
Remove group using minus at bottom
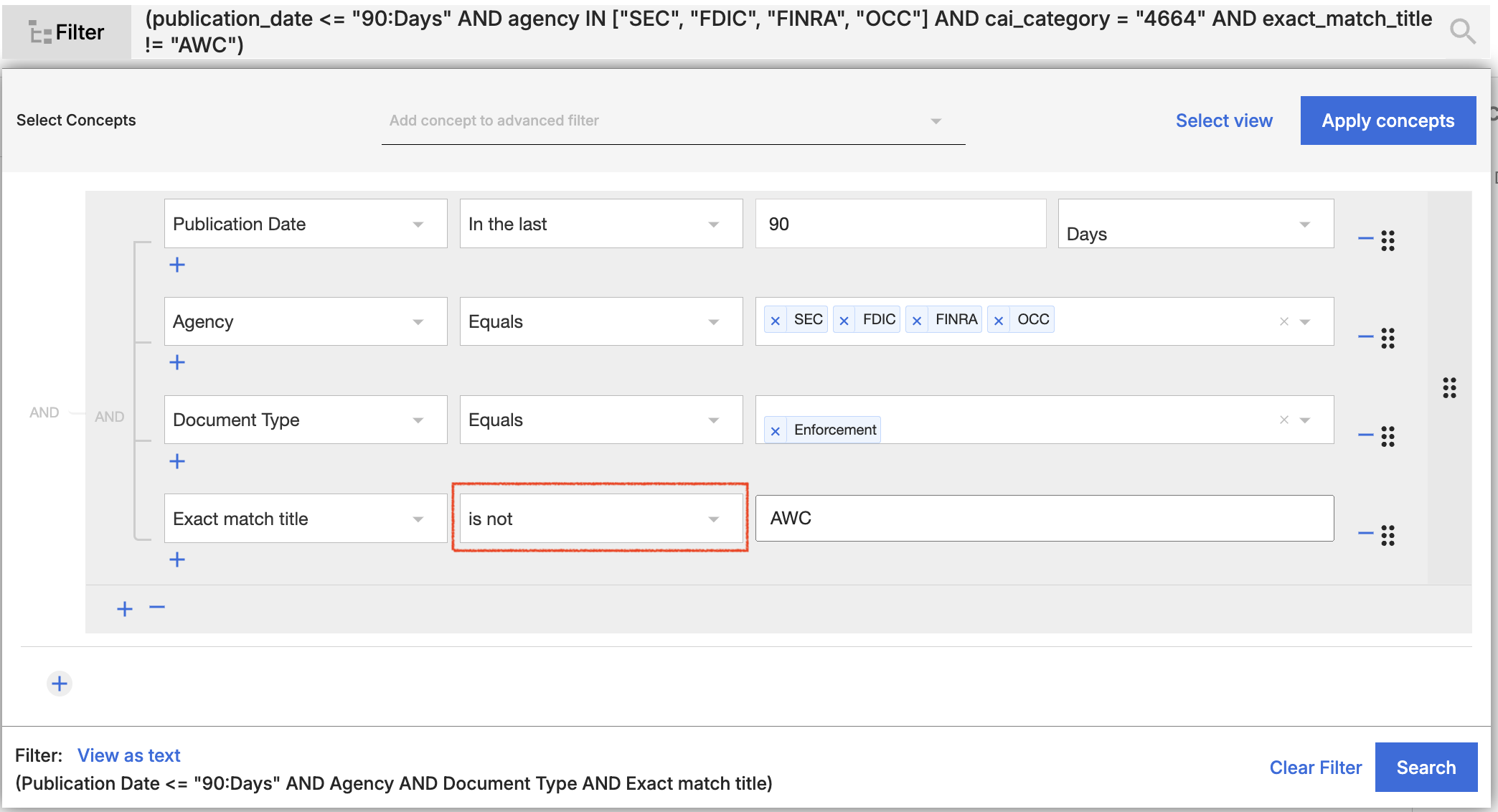[x=157, y=608]
